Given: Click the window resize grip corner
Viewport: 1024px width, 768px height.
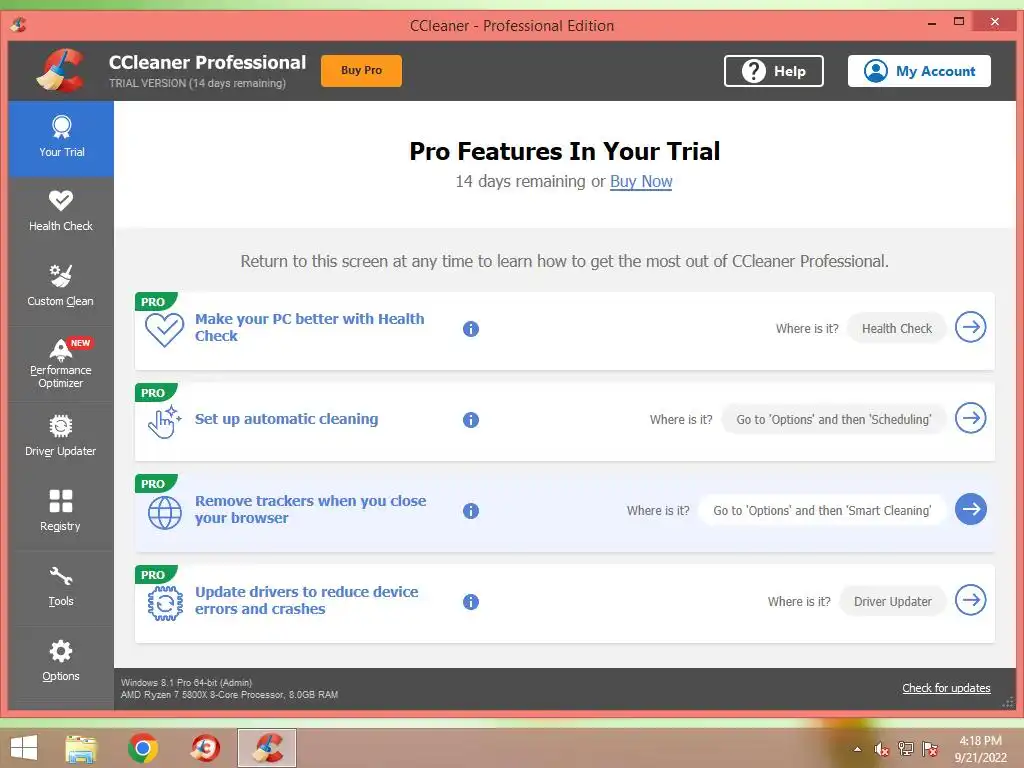Looking at the screenshot, I should click(x=1008, y=703).
